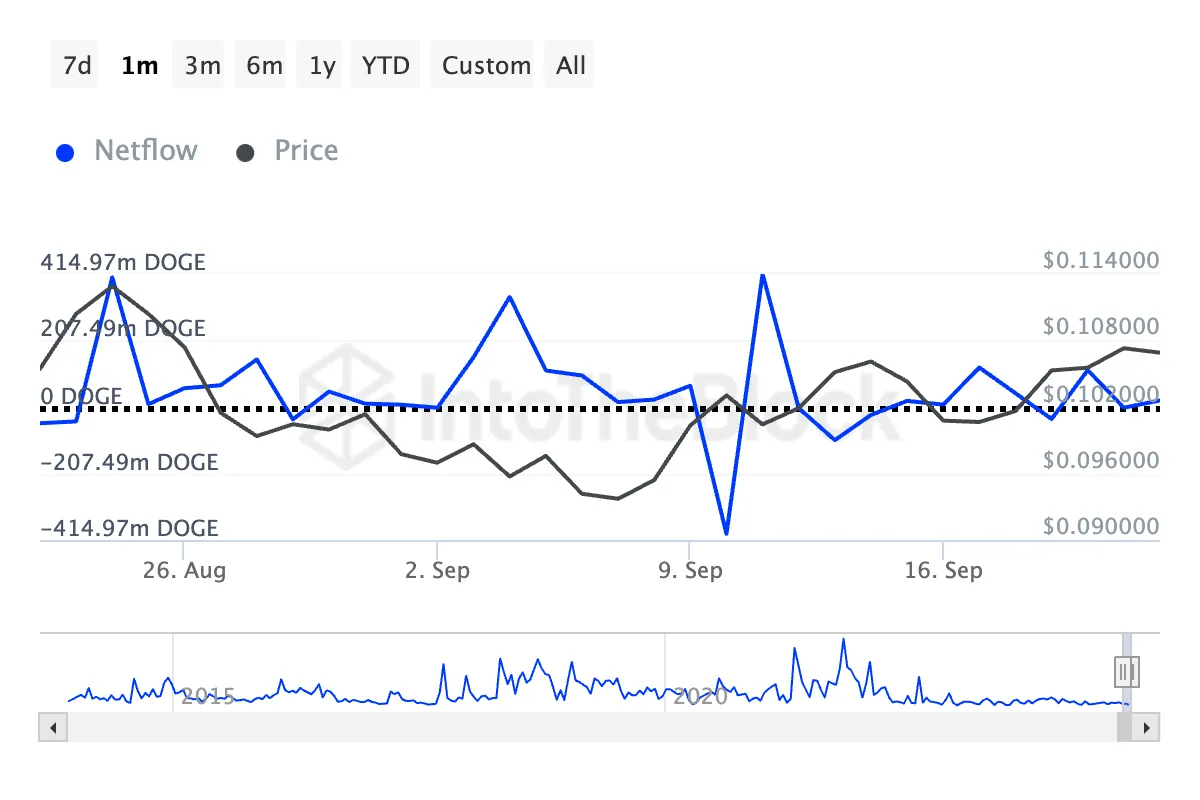The image size is (1200, 800).
Task: Click the 9. Sep axis label
Action: click(690, 571)
